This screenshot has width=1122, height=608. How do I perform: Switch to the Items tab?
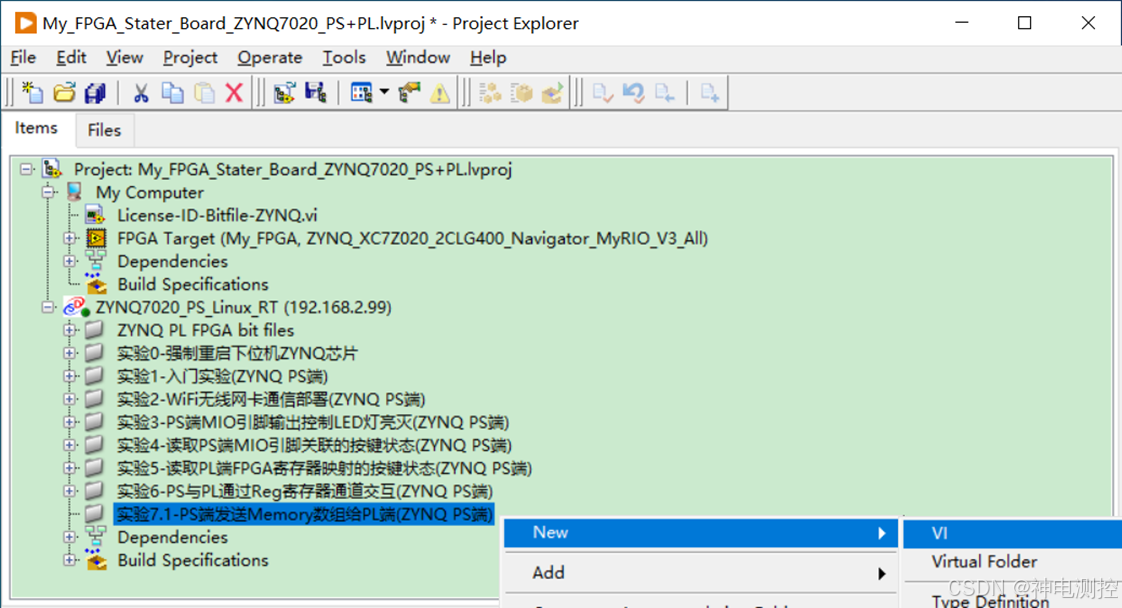(36, 128)
